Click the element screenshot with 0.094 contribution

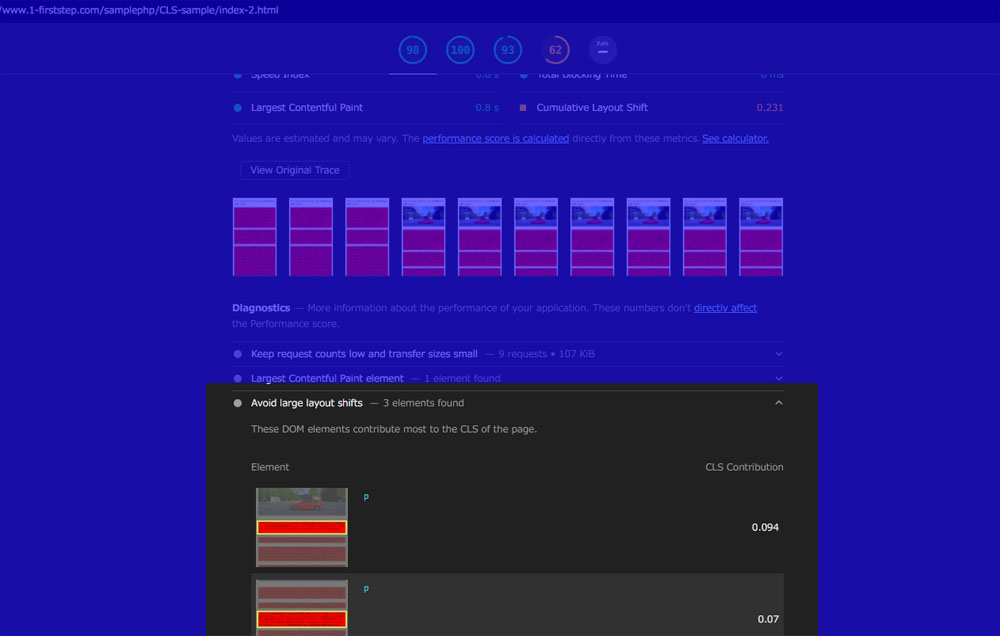point(302,528)
